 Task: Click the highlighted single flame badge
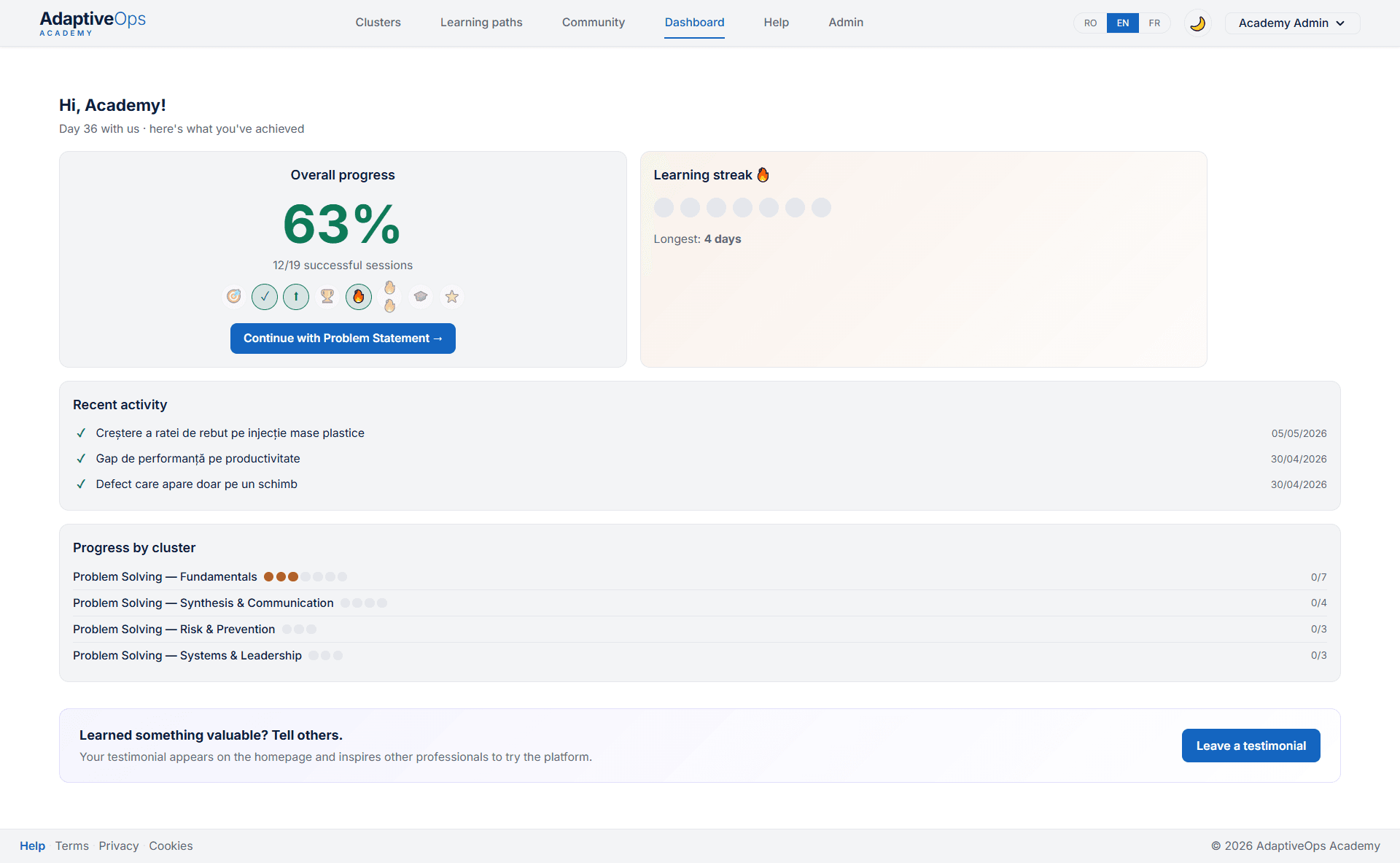359,296
